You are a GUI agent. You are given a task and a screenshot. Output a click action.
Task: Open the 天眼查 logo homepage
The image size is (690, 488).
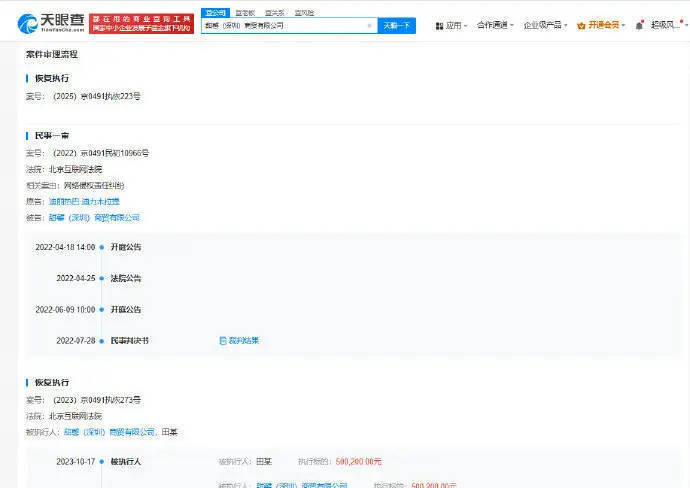51,23
